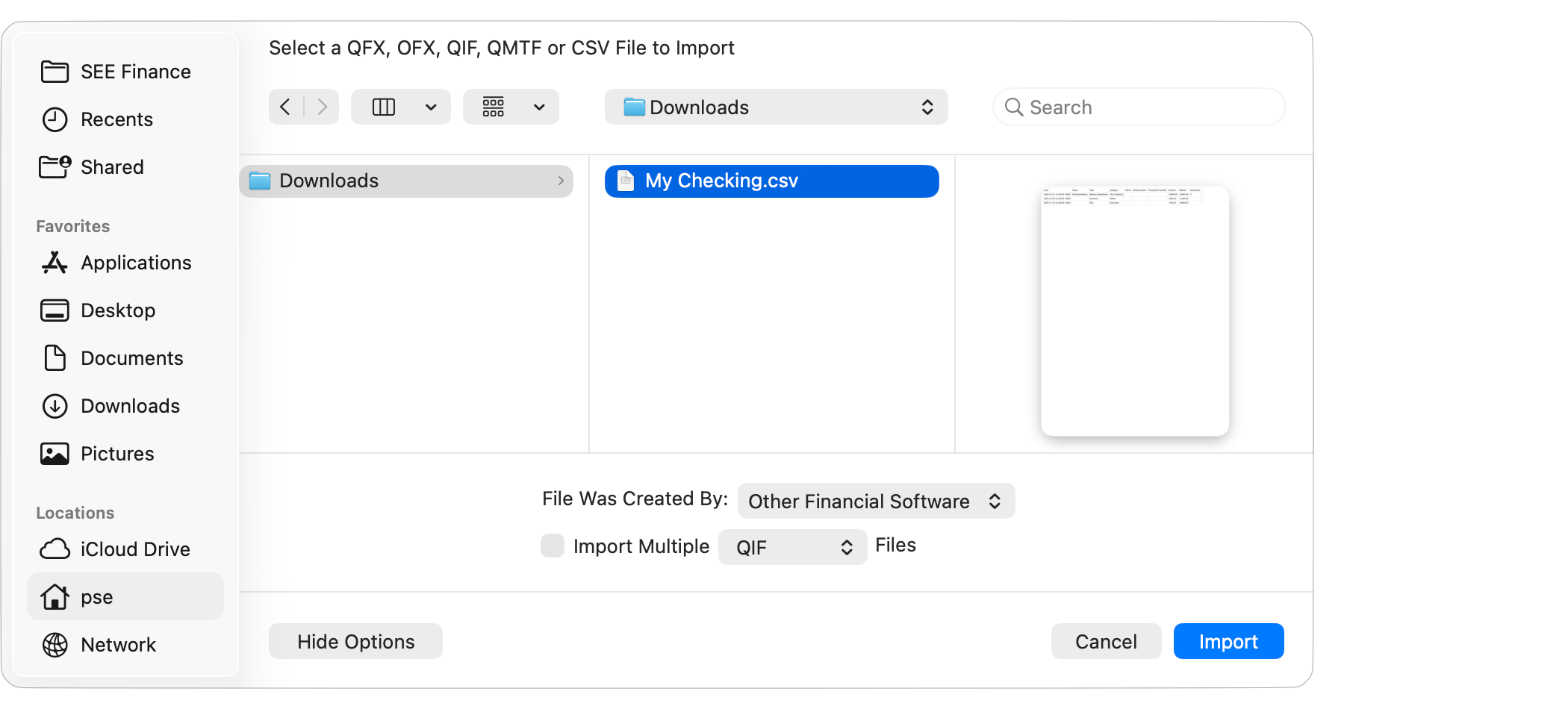This screenshot has width=1568, height=709.
Task: Select iCloud Drive under Locations
Action: coord(135,549)
